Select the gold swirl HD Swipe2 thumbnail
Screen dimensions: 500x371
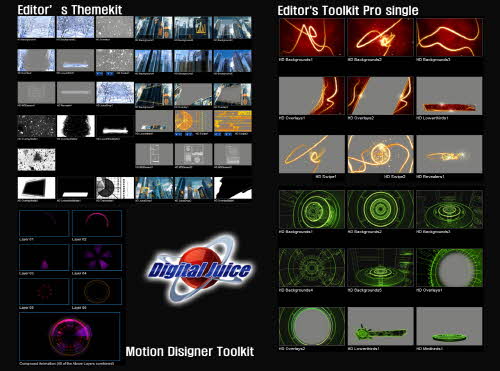(380, 154)
